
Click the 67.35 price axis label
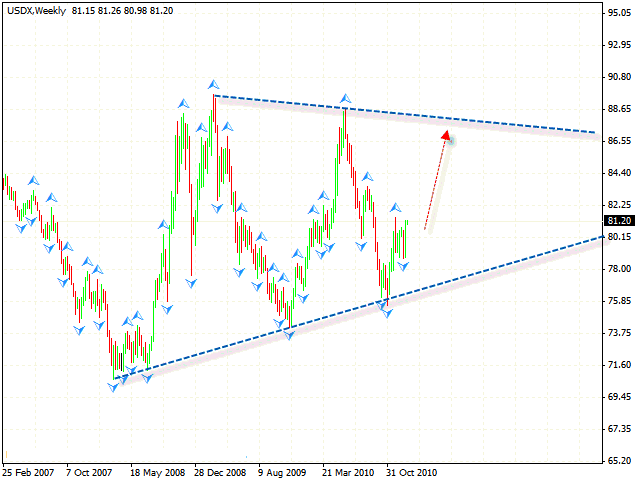coord(619,429)
